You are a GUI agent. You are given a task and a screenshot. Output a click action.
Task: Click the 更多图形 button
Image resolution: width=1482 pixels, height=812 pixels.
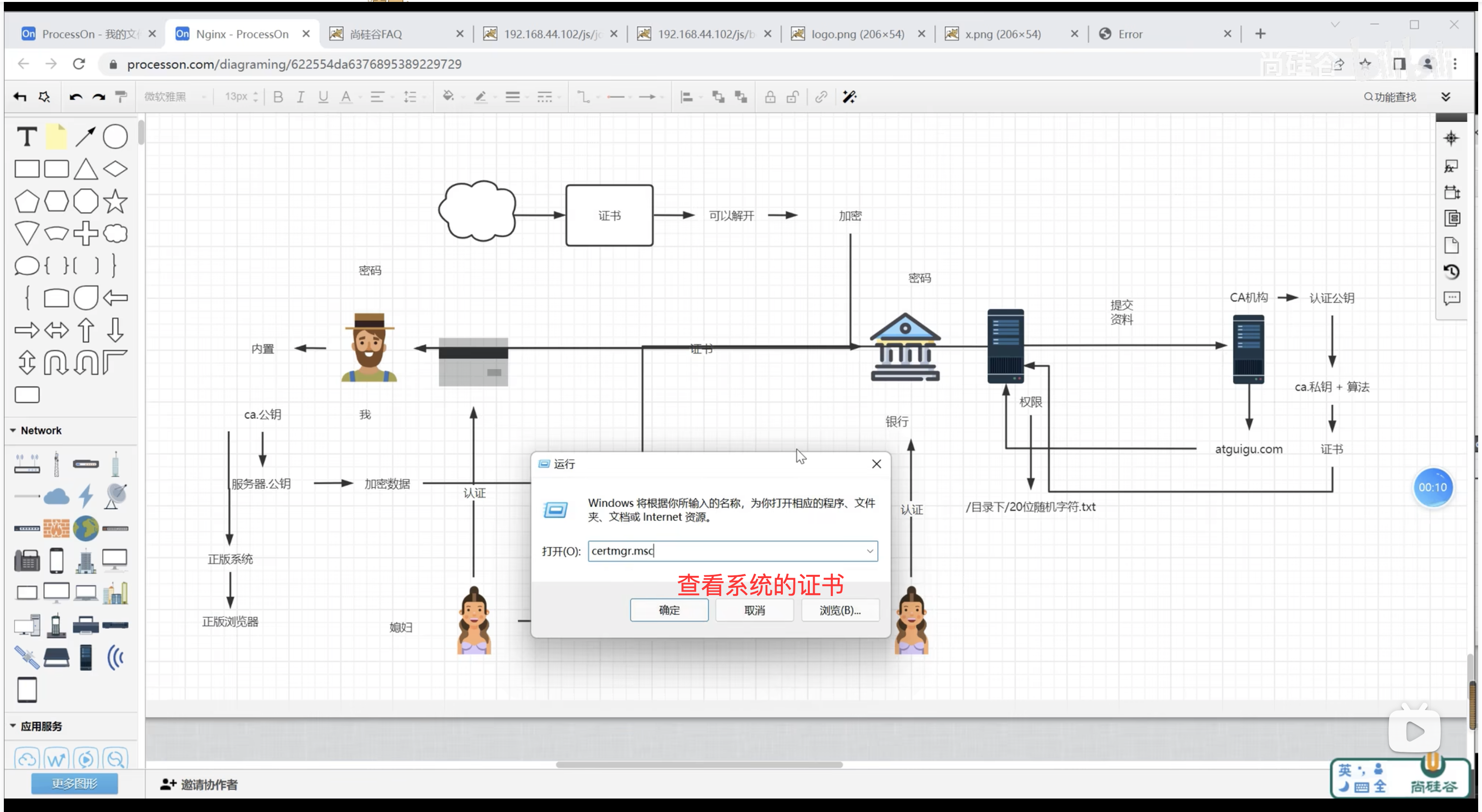[x=74, y=783]
